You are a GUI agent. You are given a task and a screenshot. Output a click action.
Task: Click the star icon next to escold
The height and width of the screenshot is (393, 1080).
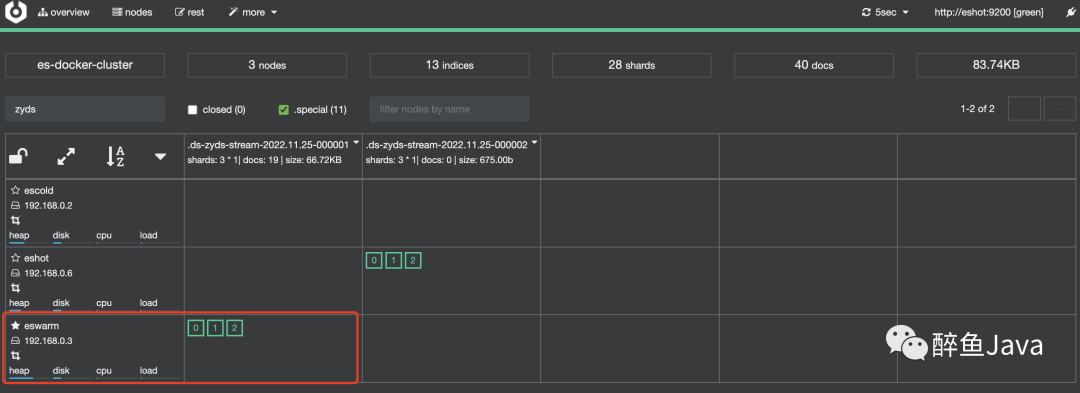[x=15, y=191]
